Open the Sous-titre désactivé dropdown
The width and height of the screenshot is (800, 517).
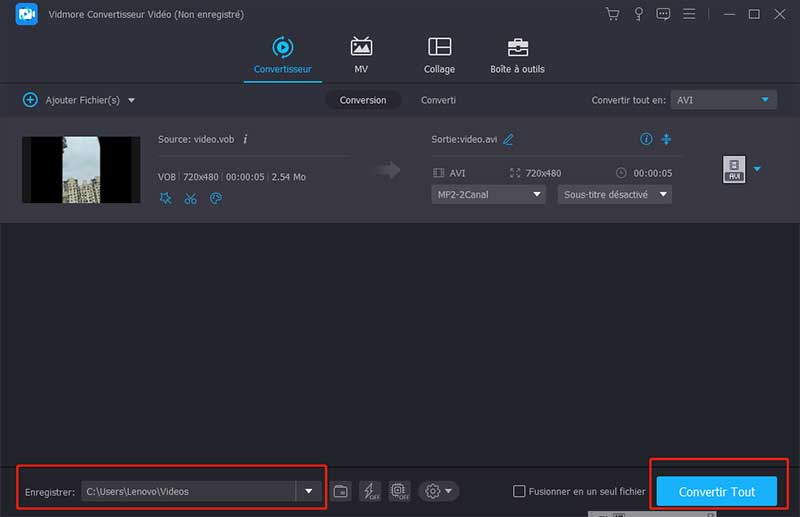[613, 195]
